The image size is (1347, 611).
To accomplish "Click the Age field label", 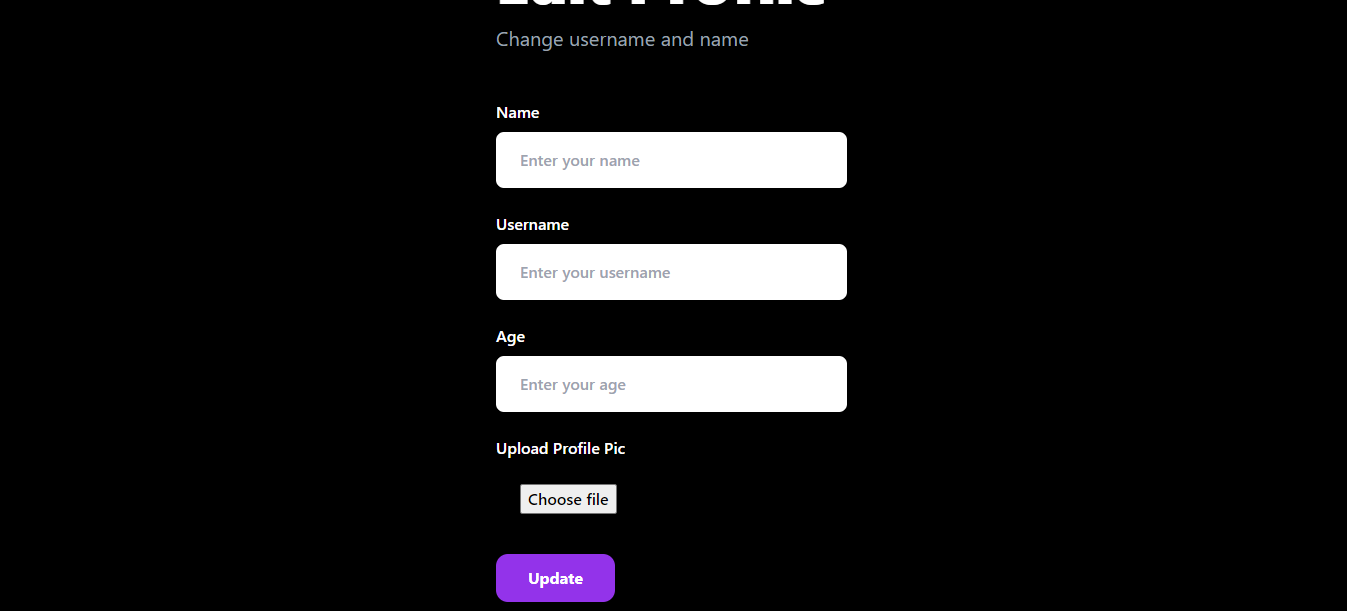I will (x=510, y=337).
